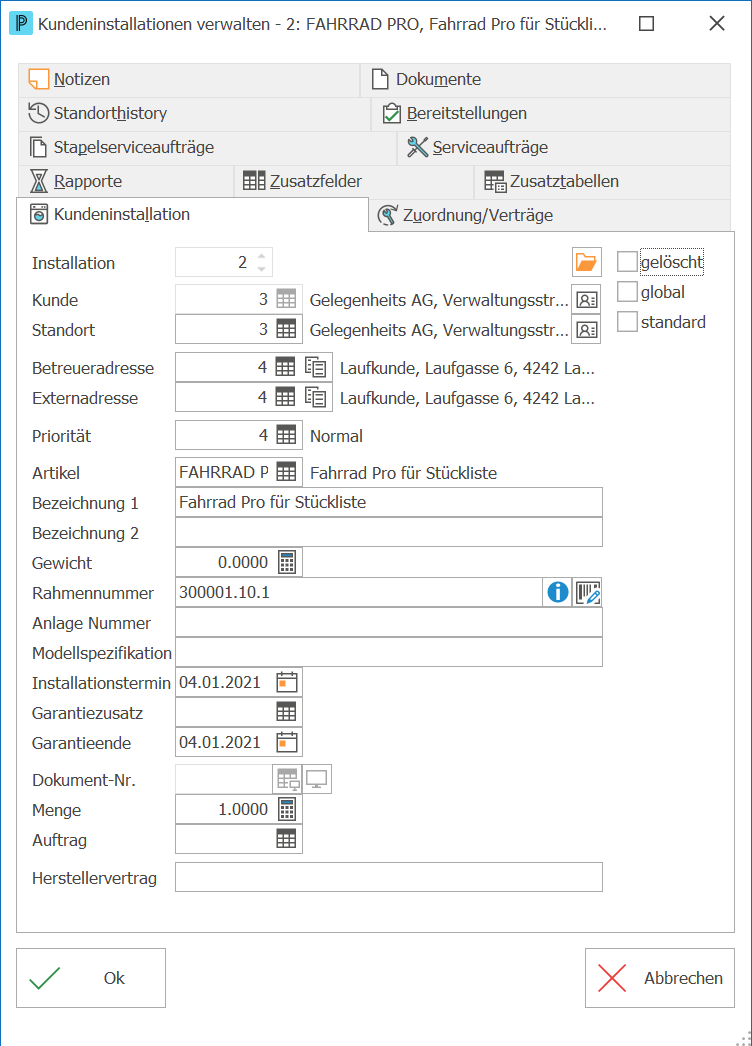
Task: Open the Installationstermin calendar picker
Action: (287, 682)
